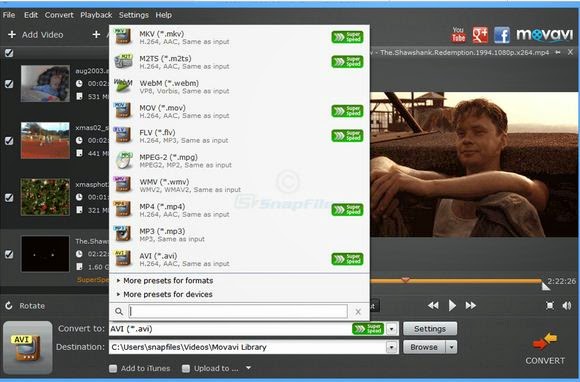Select the AVI format icon in list
The width and height of the screenshot is (580, 382).
pos(123,258)
